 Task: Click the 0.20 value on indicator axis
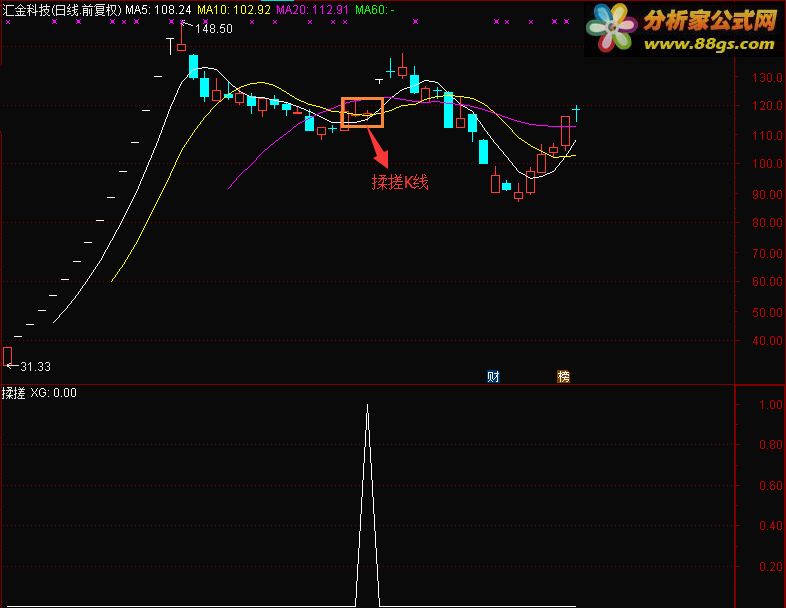tap(770, 567)
